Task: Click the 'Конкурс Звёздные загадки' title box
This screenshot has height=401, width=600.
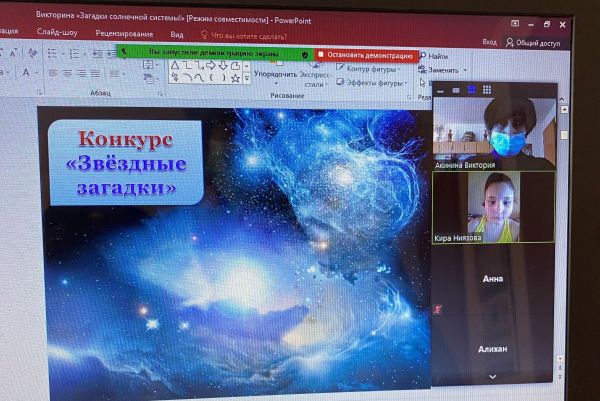Action: 126,162
